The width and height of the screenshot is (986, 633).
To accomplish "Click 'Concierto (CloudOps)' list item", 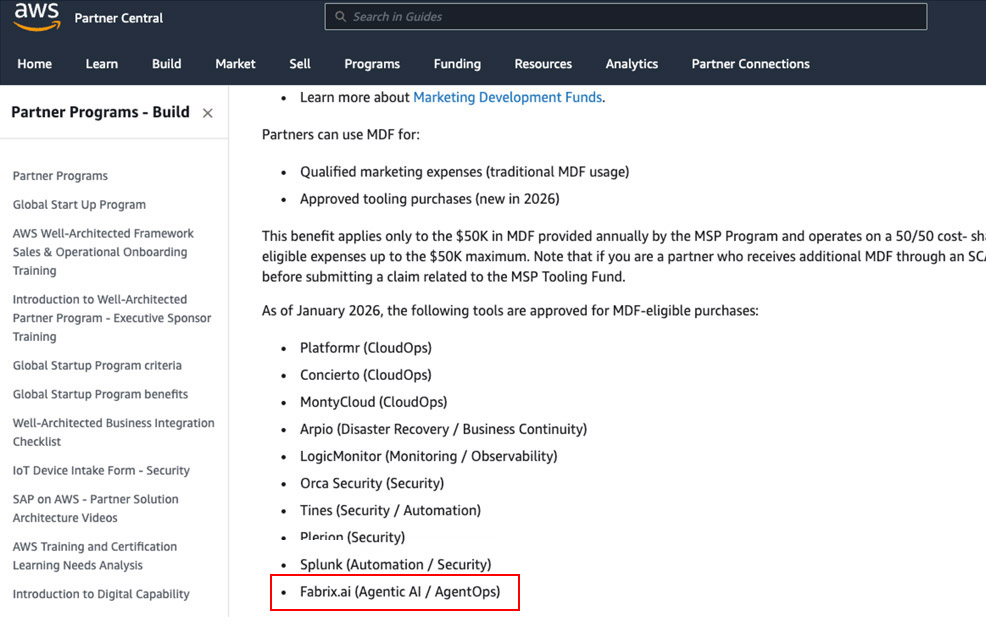I will click(x=365, y=375).
